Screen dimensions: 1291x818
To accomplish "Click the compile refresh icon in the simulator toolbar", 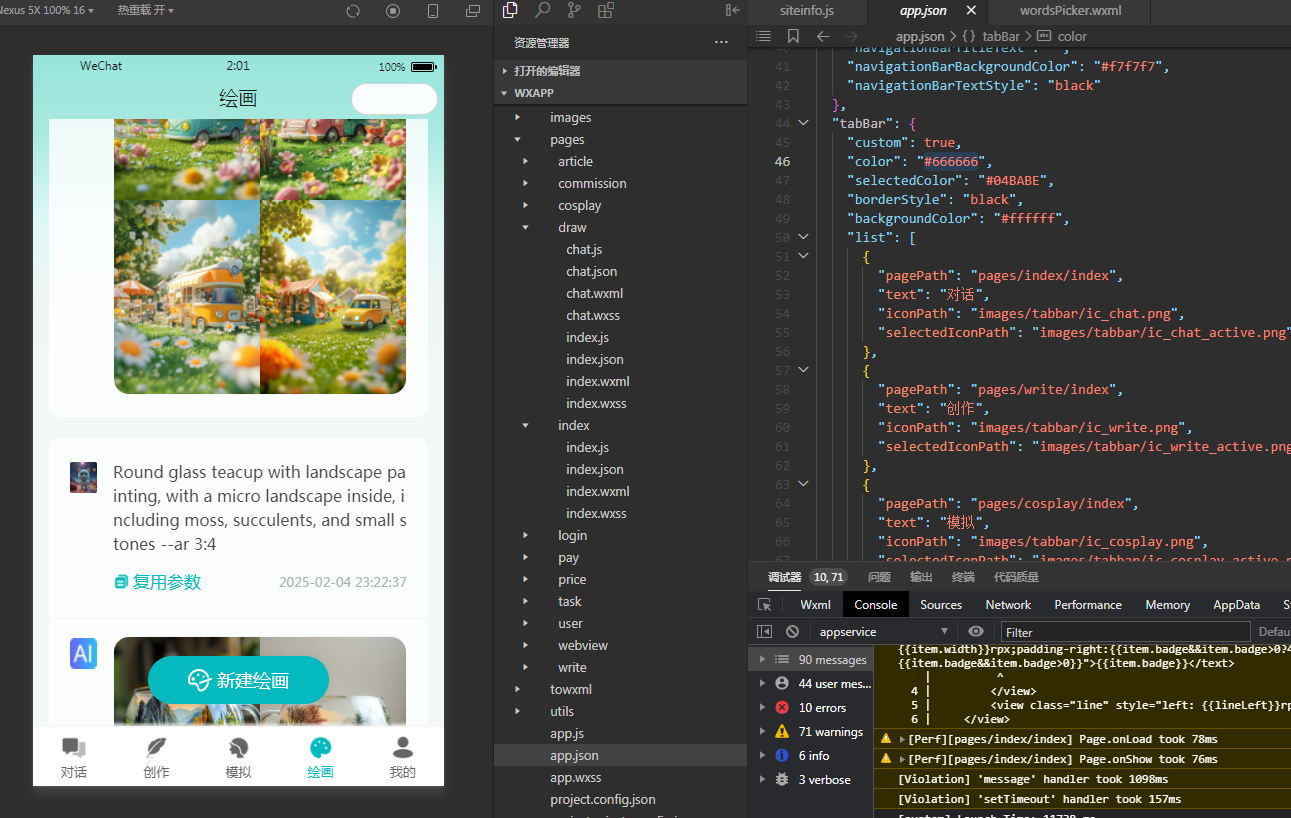I will pos(353,11).
